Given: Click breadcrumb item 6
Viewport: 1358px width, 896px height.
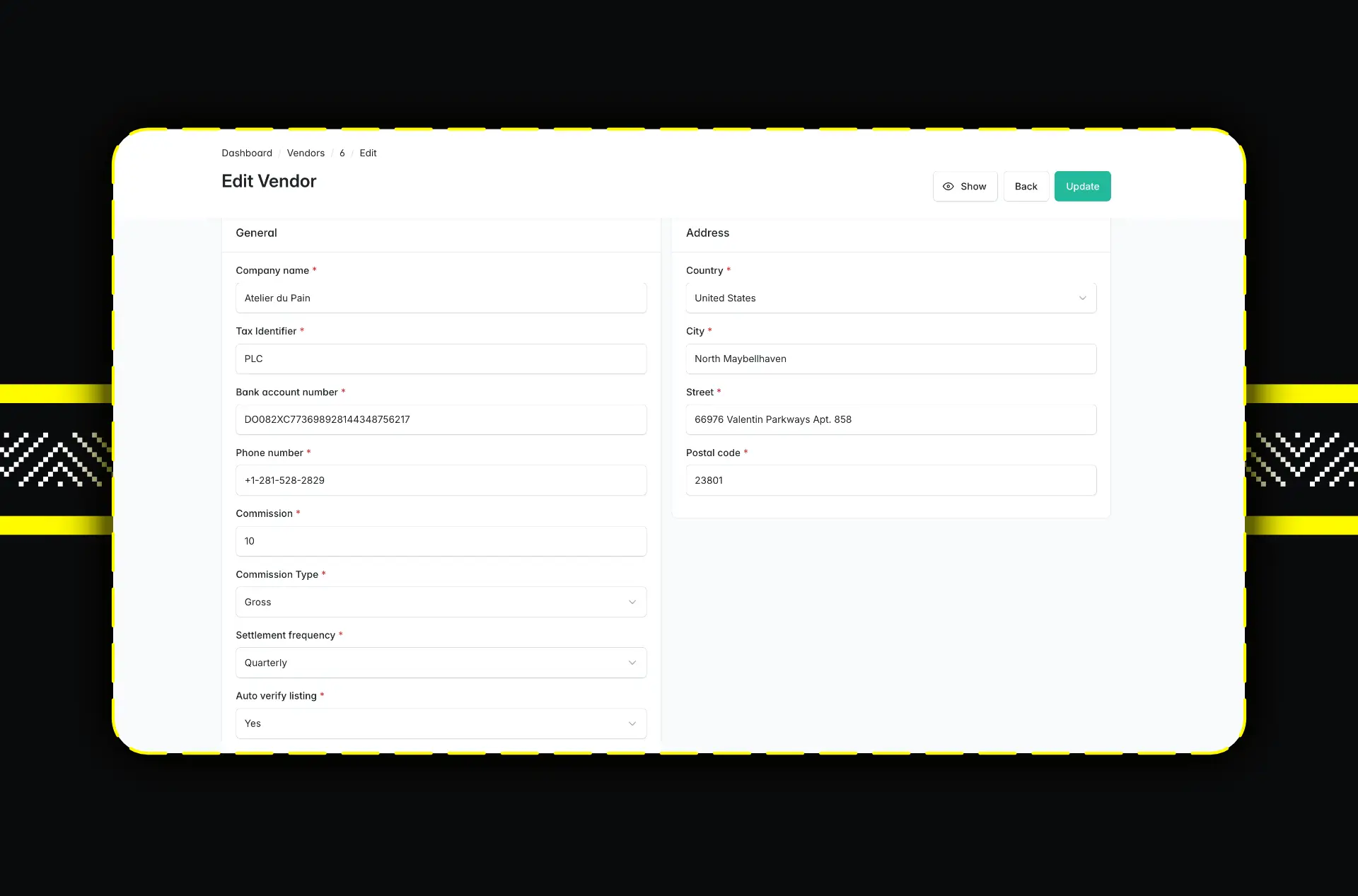Looking at the screenshot, I should coord(342,153).
